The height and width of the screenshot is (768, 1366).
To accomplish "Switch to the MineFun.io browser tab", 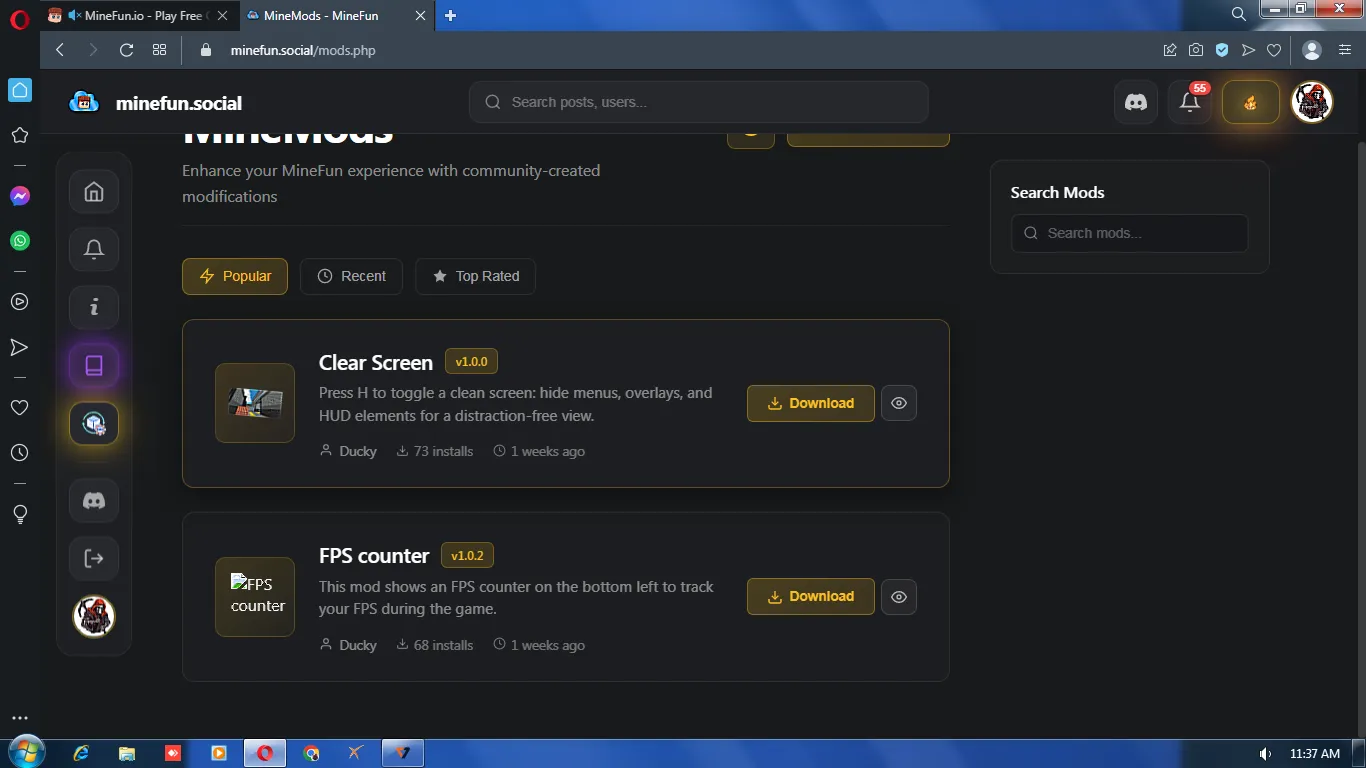I will (x=139, y=15).
